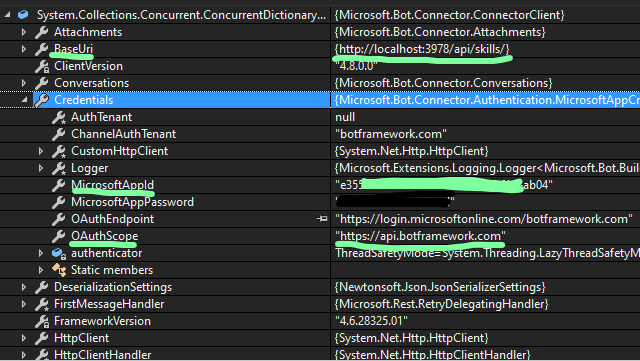Collapse the ConcurrentDictionary root node
The image size is (640, 361).
click(x=7, y=15)
